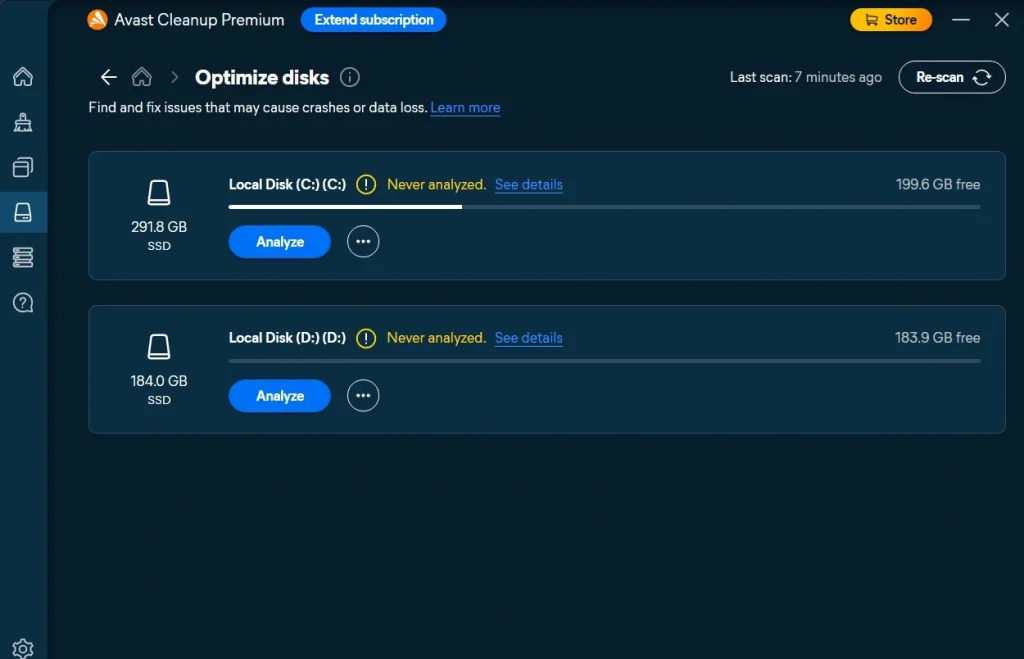Viewport: 1024px width, 659px height.
Task: Open more options for disk C:
Action: 363,242
